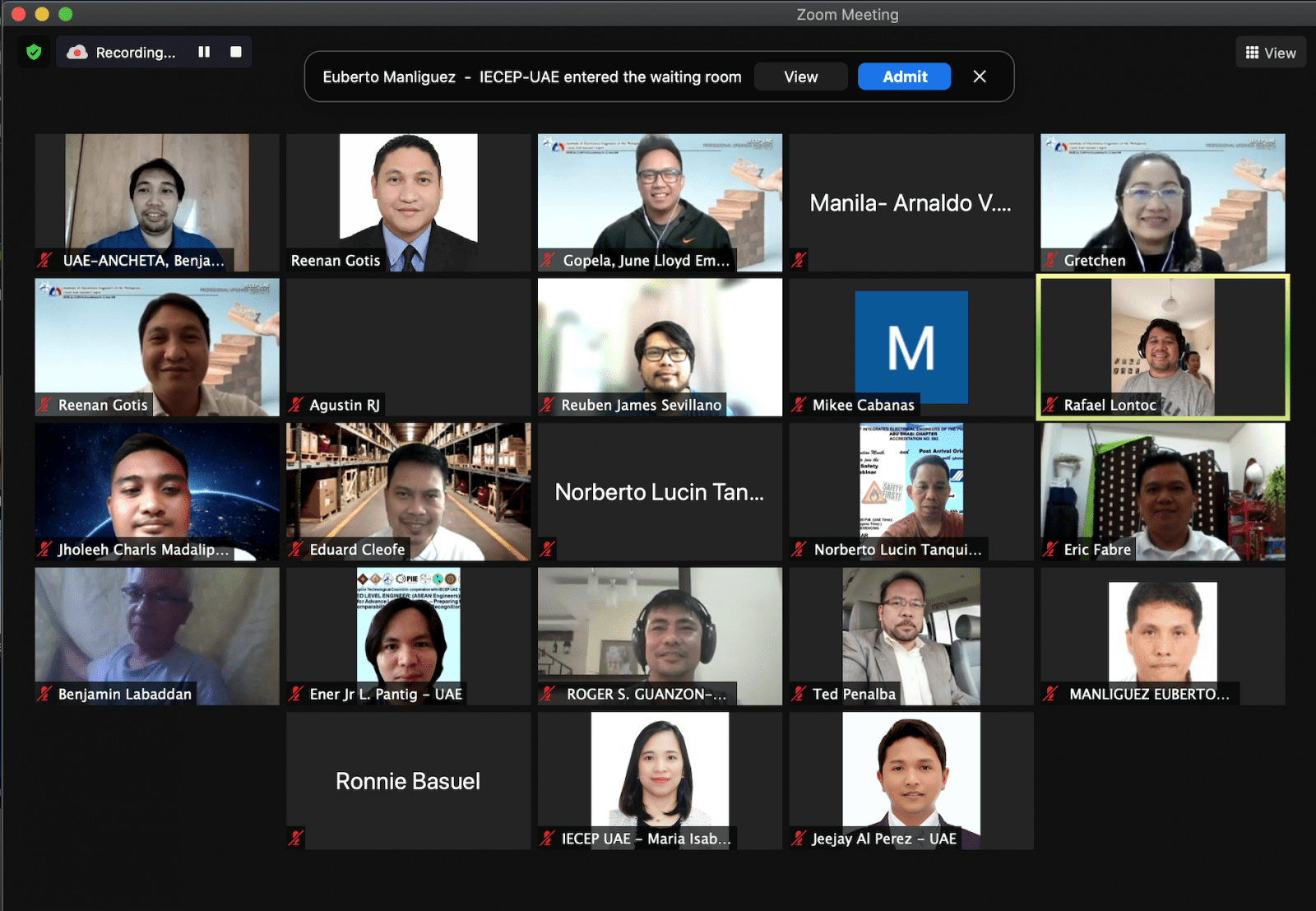
Task: Click muted mic icon beside Mikee Cabanas
Action: (x=799, y=405)
